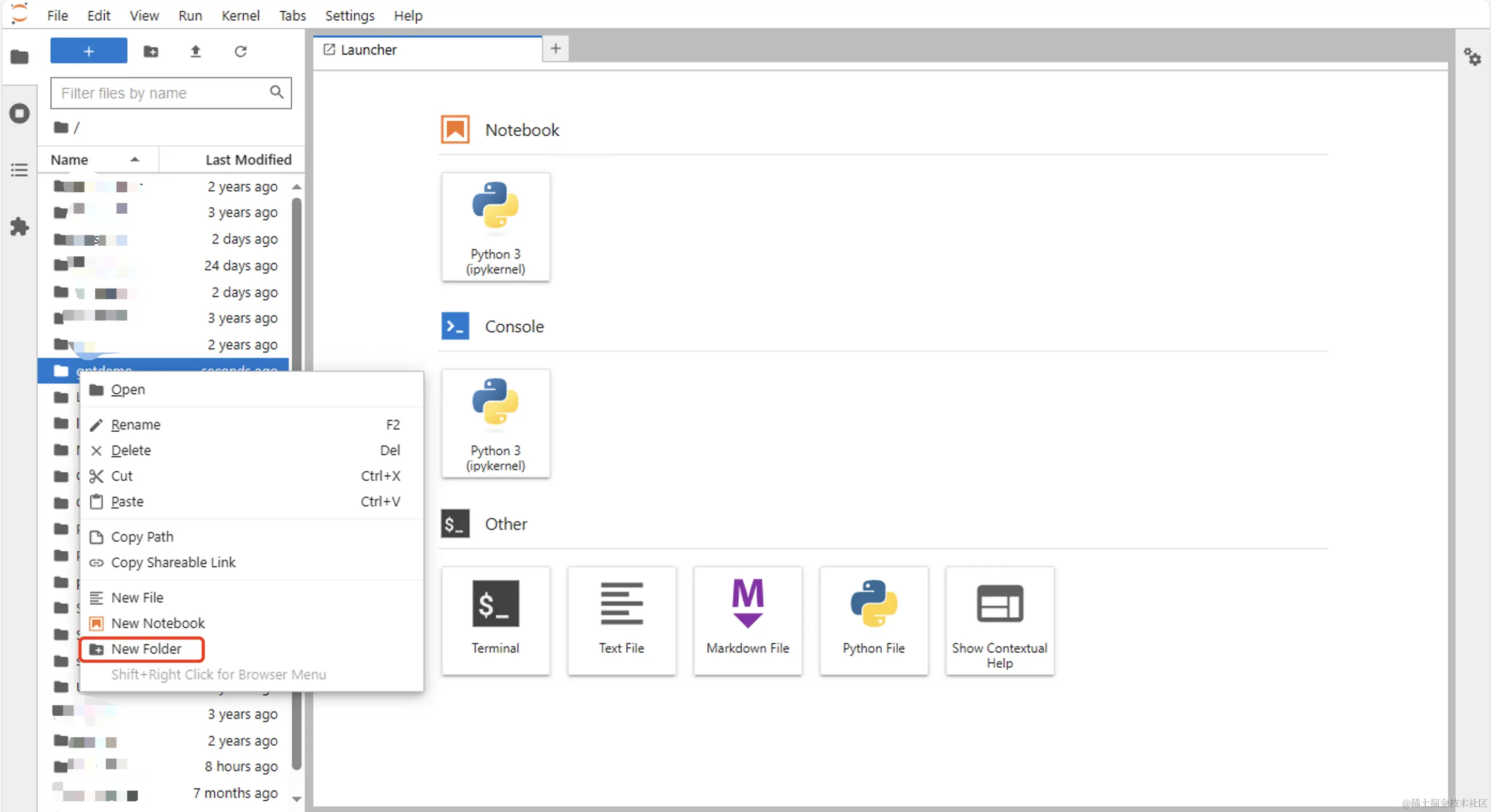The height and width of the screenshot is (812, 1491).
Task: Refresh the file browser list
Action: click(240, 51)
